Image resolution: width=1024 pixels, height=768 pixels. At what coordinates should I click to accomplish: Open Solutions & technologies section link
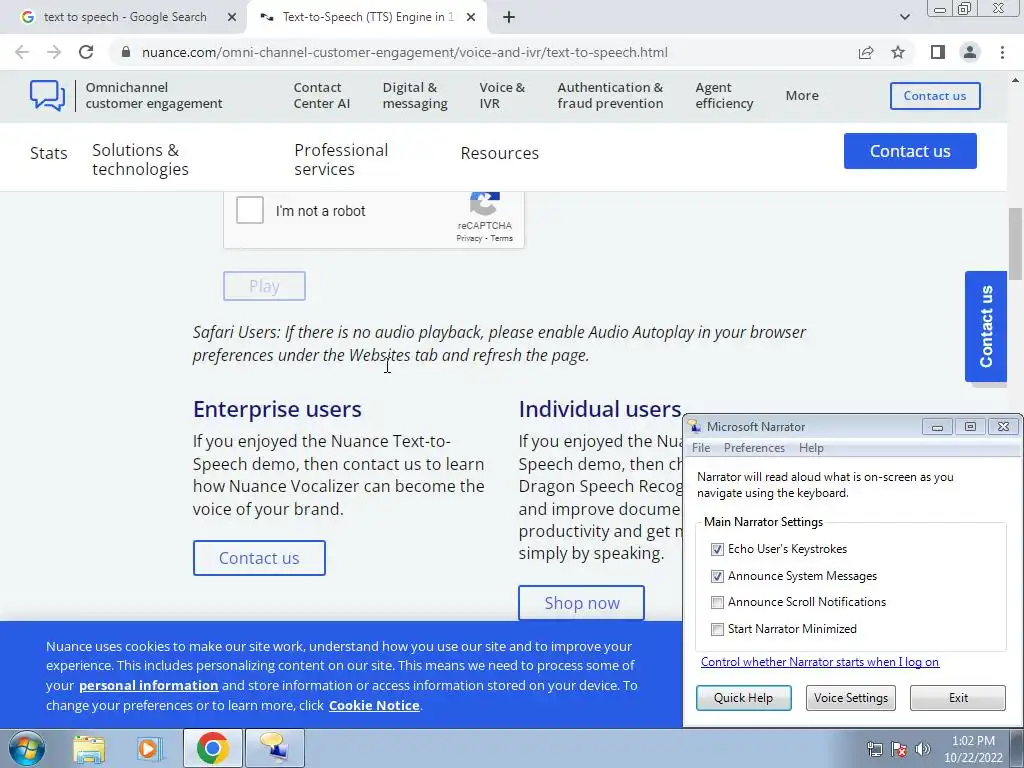pyautogui.click(x=140, y=159)
